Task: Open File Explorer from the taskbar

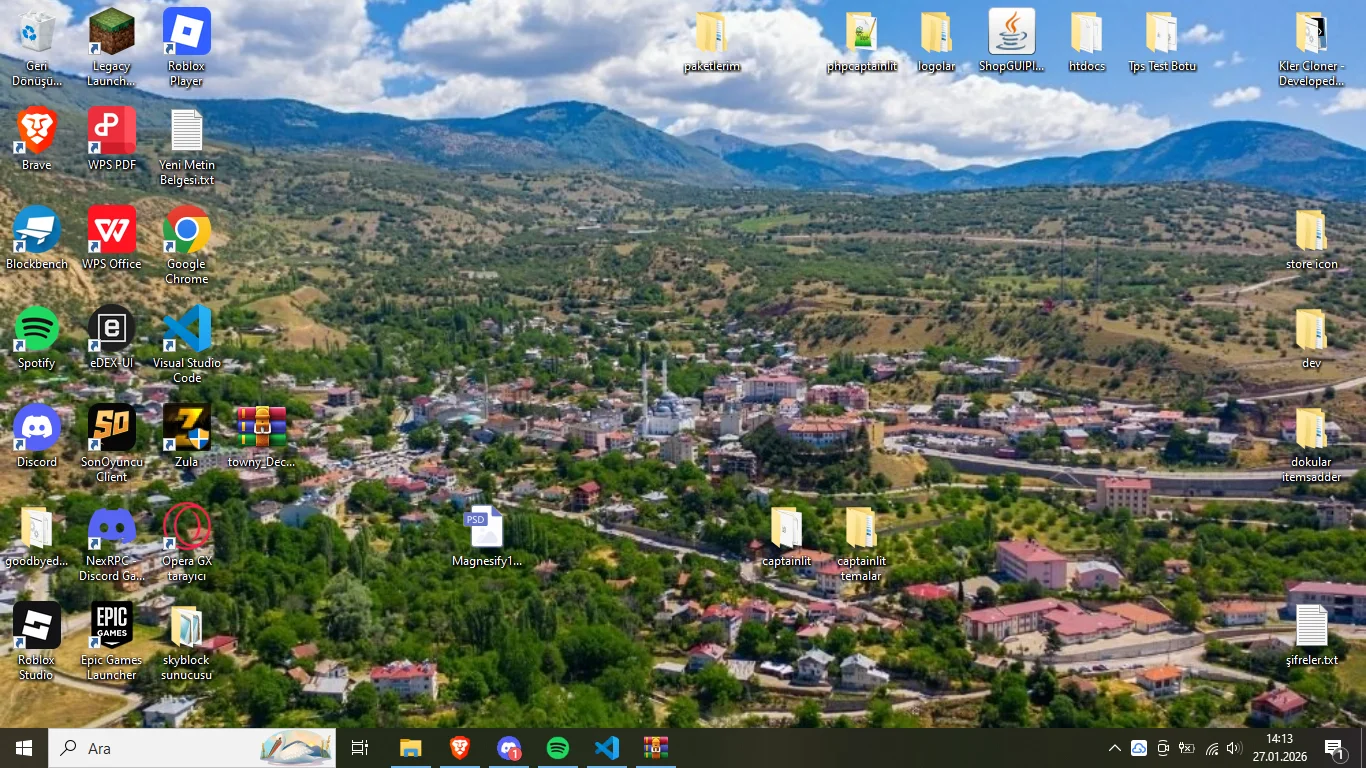Action: (x=411, y=748)
